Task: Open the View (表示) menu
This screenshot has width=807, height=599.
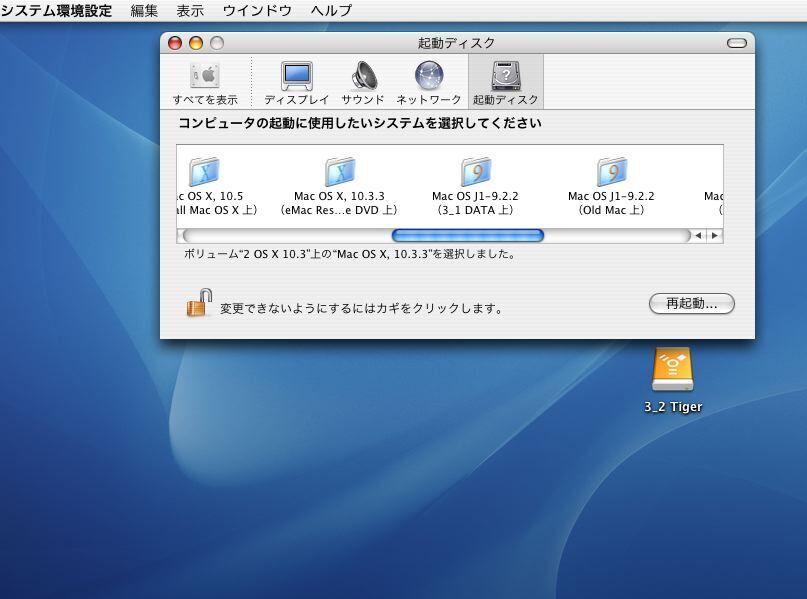Action: pyautogui.click(x=190, y=10)
